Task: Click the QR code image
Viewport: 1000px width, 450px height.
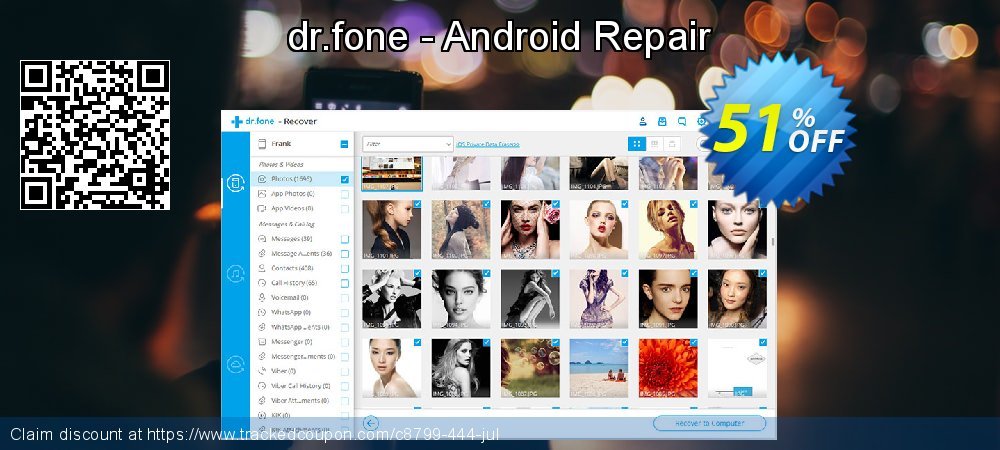Action: click(95, 135)
